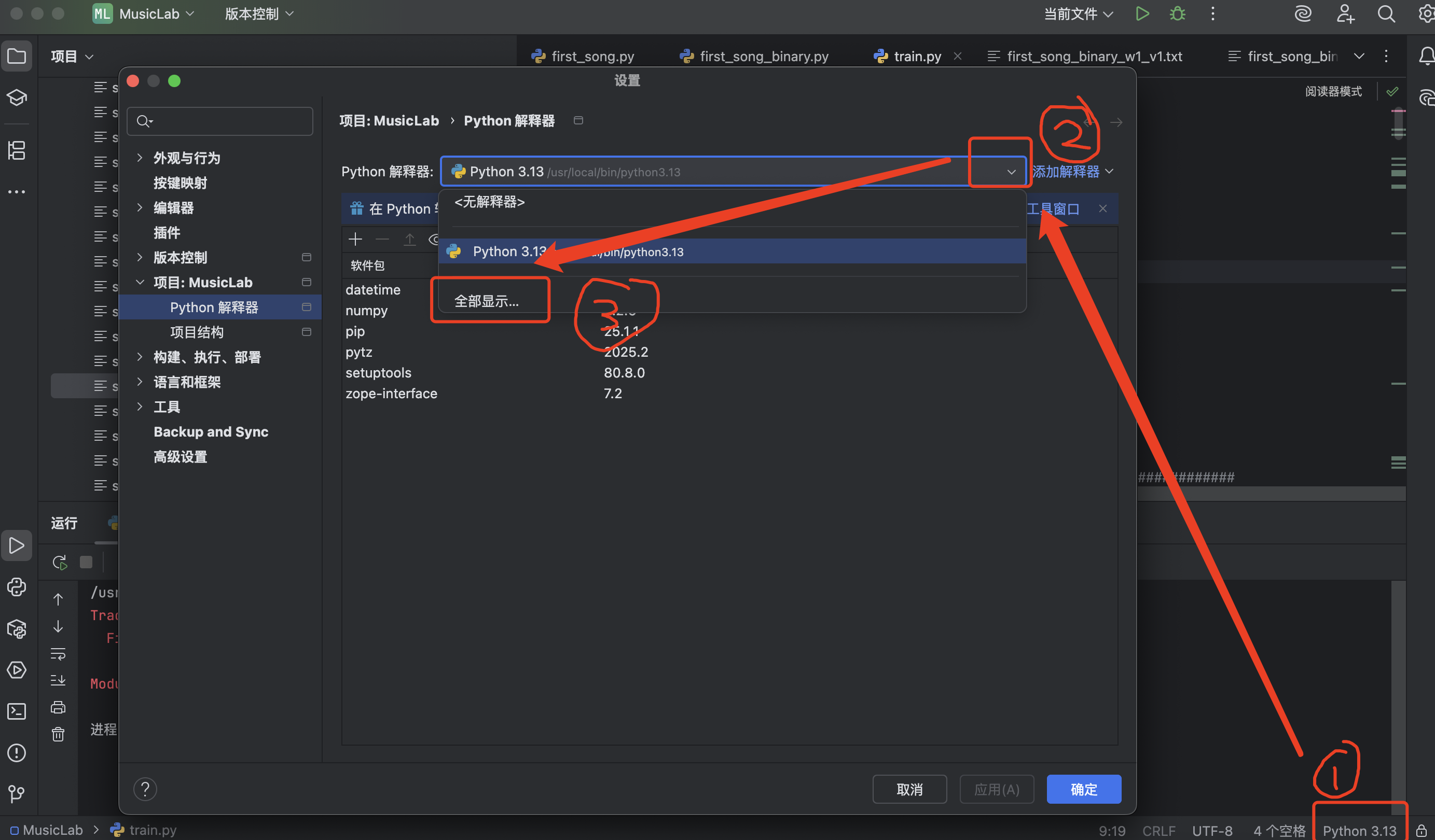Expand the 构建、执行、部署 settings section
This screenshot has height=840, width=1435.
[140, 357]
